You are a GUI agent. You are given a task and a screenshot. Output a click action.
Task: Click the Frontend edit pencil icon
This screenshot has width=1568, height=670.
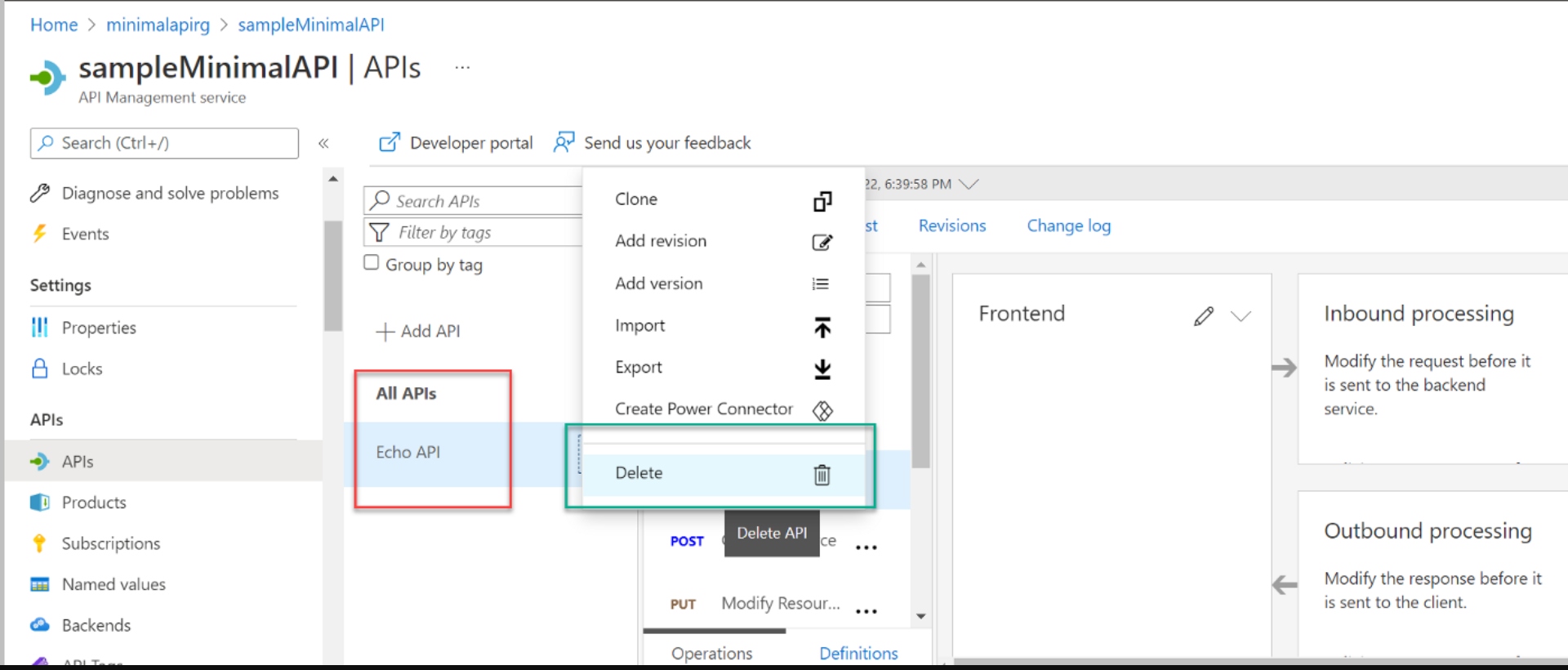point(1203,316)
